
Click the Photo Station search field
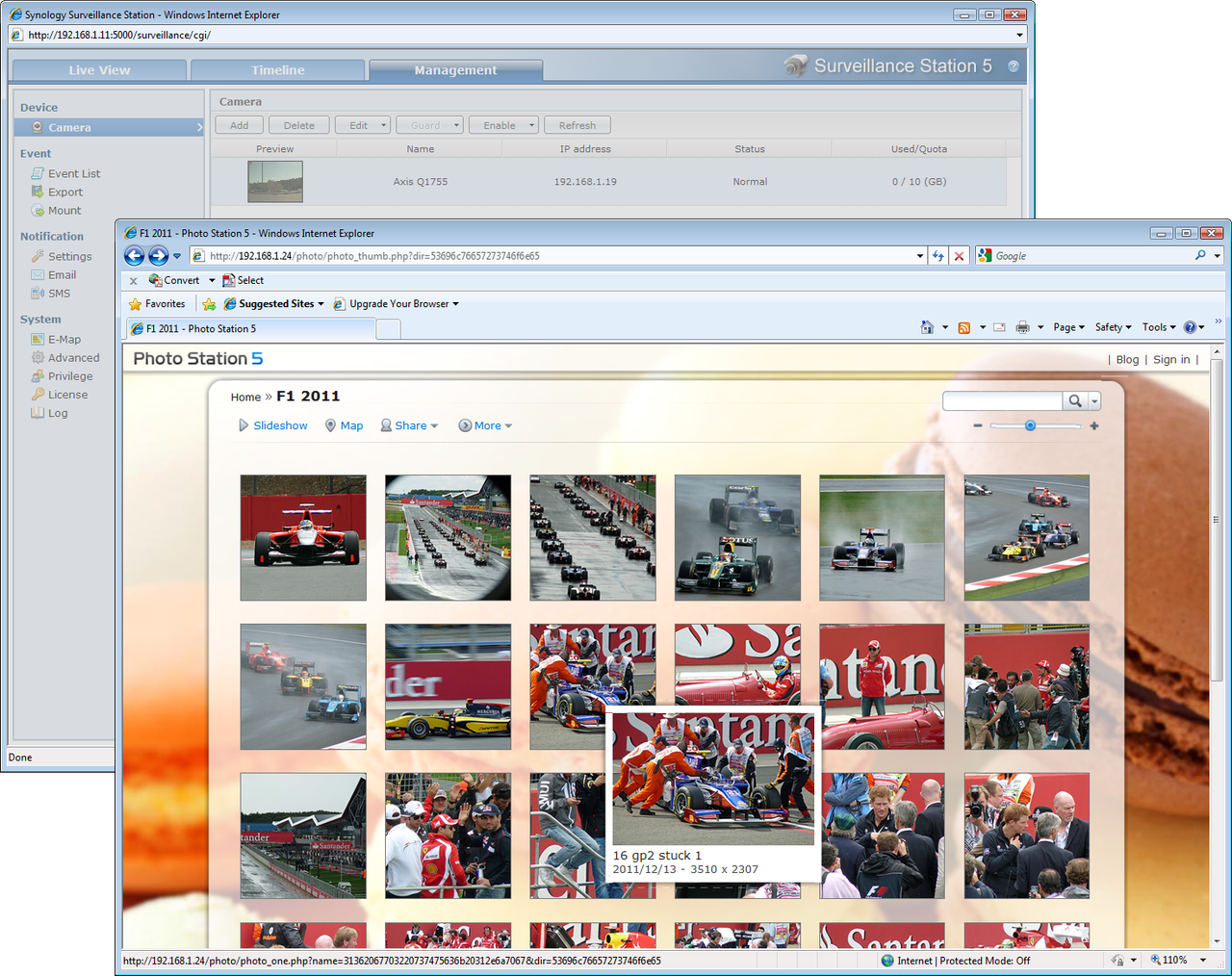coord(1003,401)
